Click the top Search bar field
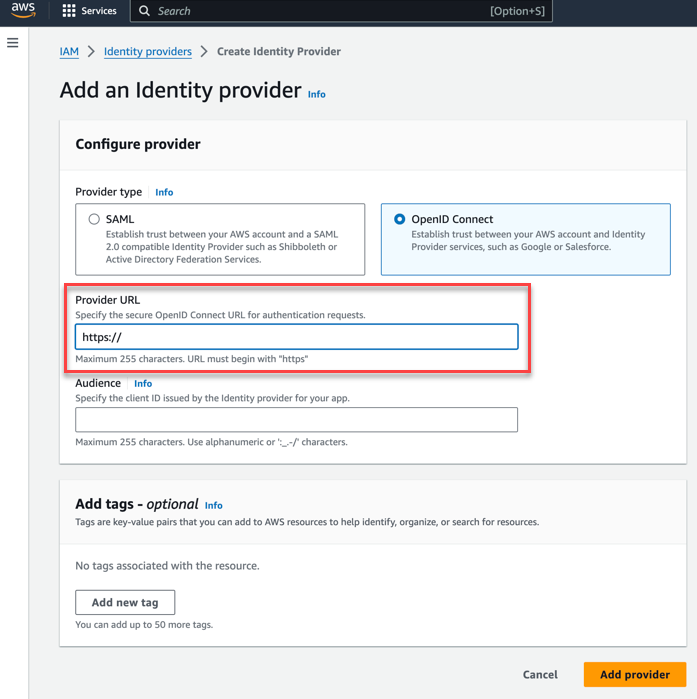 (x=341, y=11)
